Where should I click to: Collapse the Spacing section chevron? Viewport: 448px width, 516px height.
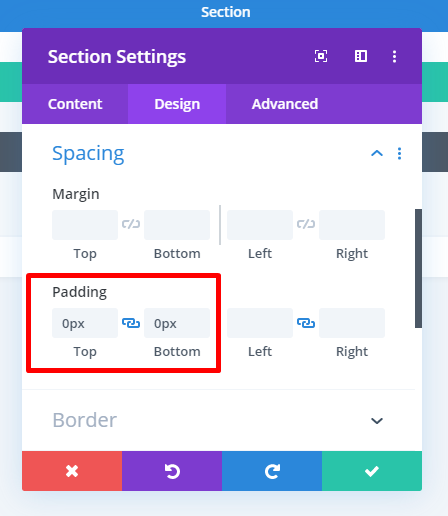tap(377, 153)
